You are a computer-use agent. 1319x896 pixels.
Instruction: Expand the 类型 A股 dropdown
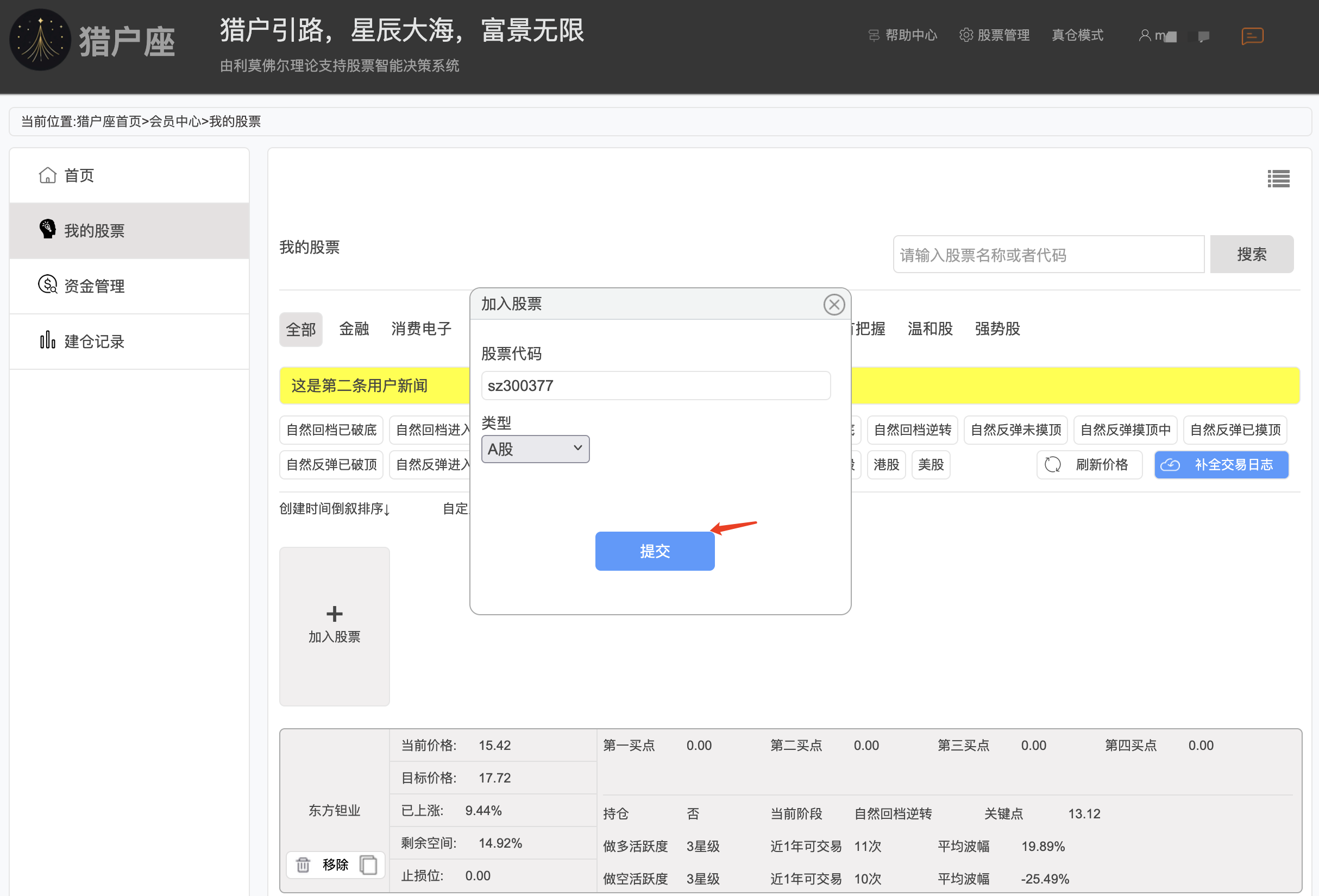(x=535, y=449)
